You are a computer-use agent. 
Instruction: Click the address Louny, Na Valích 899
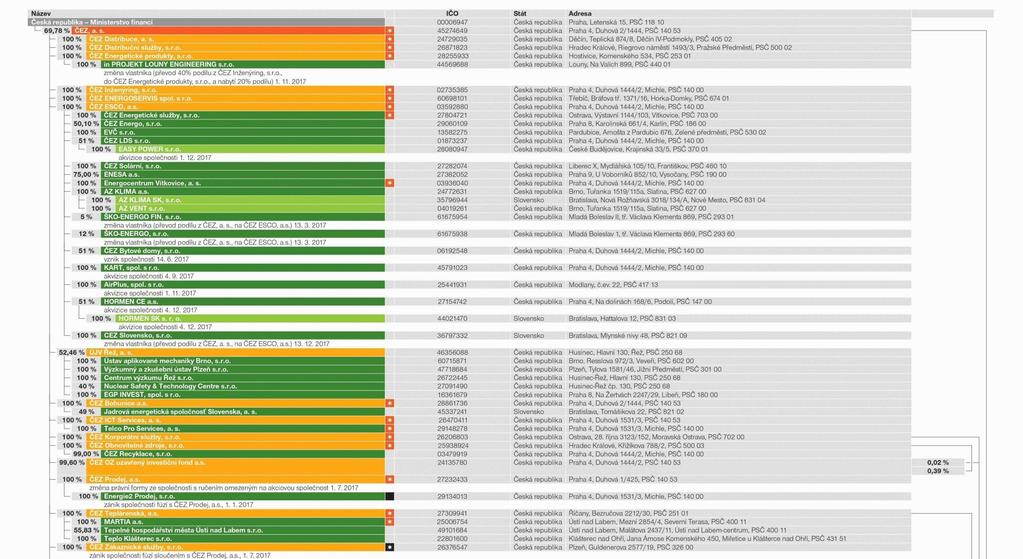pos(619,65)
